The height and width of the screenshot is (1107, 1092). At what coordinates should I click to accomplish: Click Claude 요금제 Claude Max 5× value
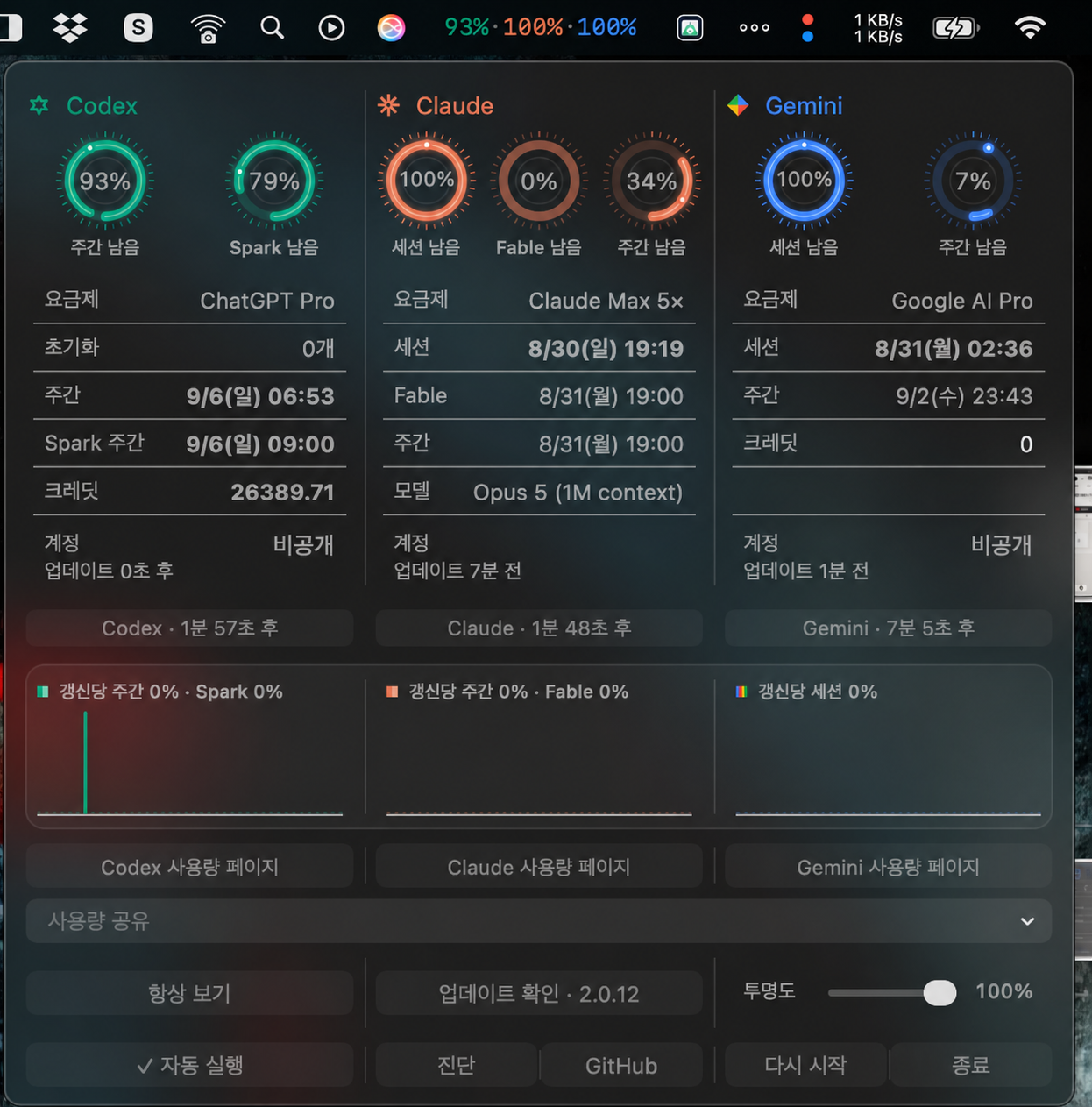tap(606, 301)
